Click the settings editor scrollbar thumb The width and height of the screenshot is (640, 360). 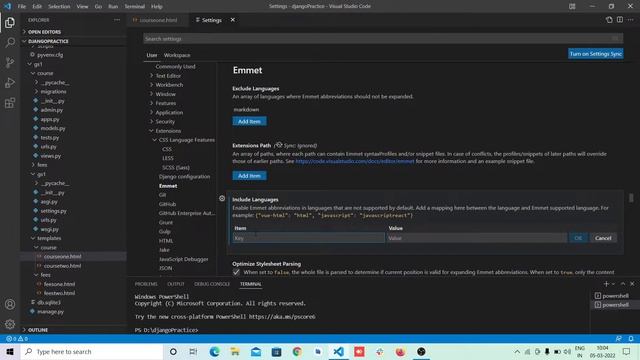631,198
